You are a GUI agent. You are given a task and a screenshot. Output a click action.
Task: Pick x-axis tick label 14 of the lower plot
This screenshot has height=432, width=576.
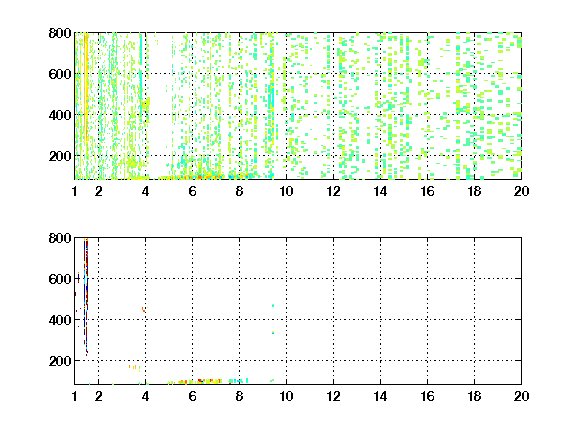(x=380, y=396)
